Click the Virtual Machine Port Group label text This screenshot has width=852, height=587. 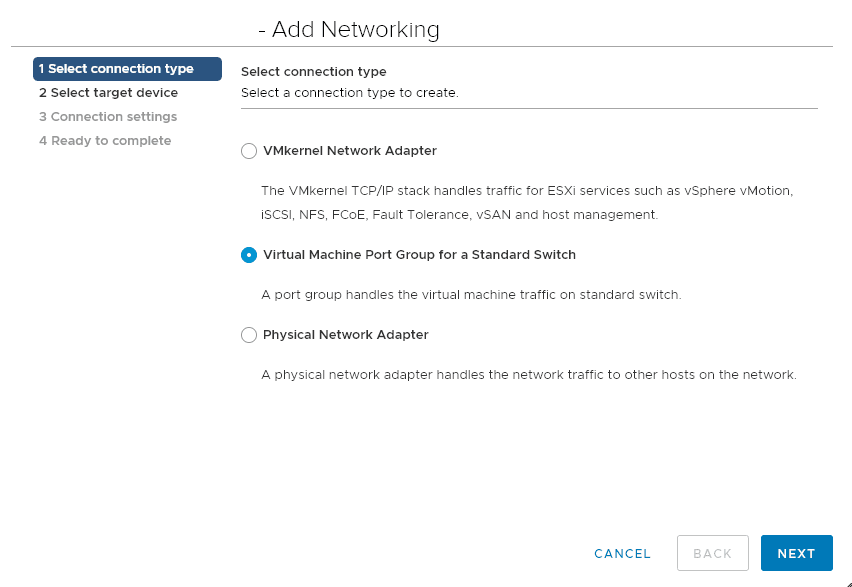pos(419,255)
